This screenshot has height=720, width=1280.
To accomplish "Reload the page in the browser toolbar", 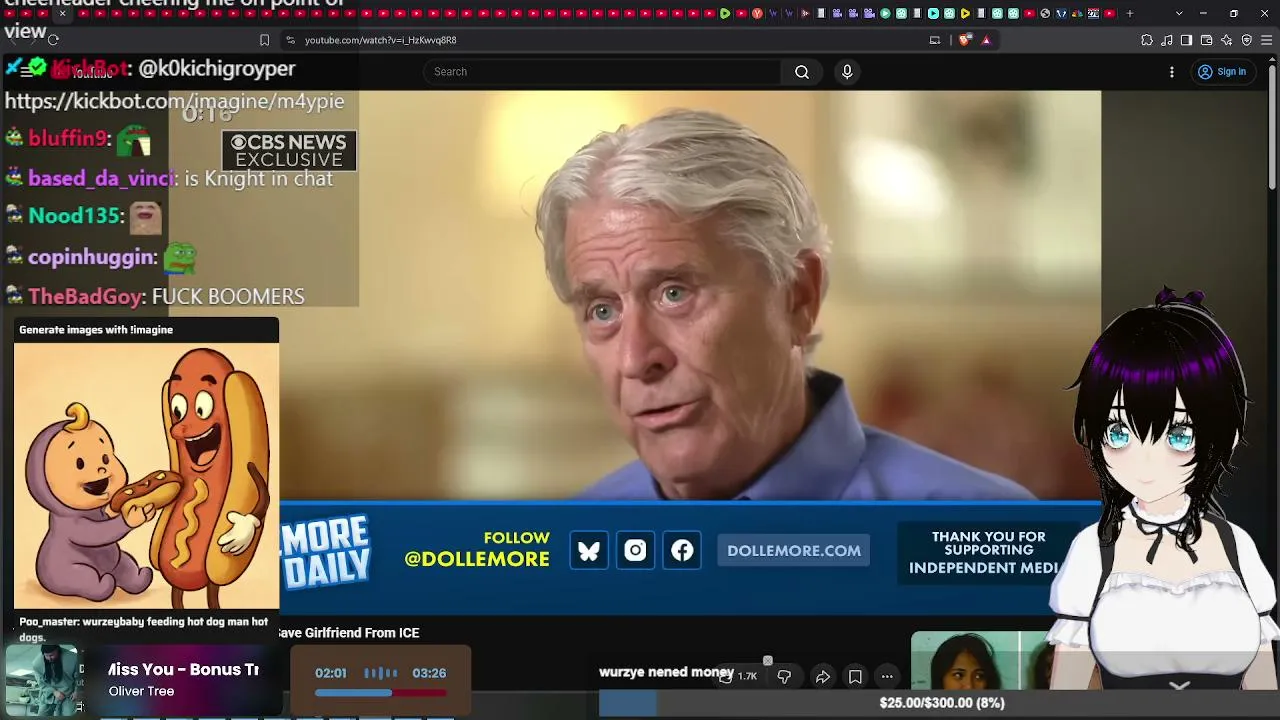I will click(53, 40).
